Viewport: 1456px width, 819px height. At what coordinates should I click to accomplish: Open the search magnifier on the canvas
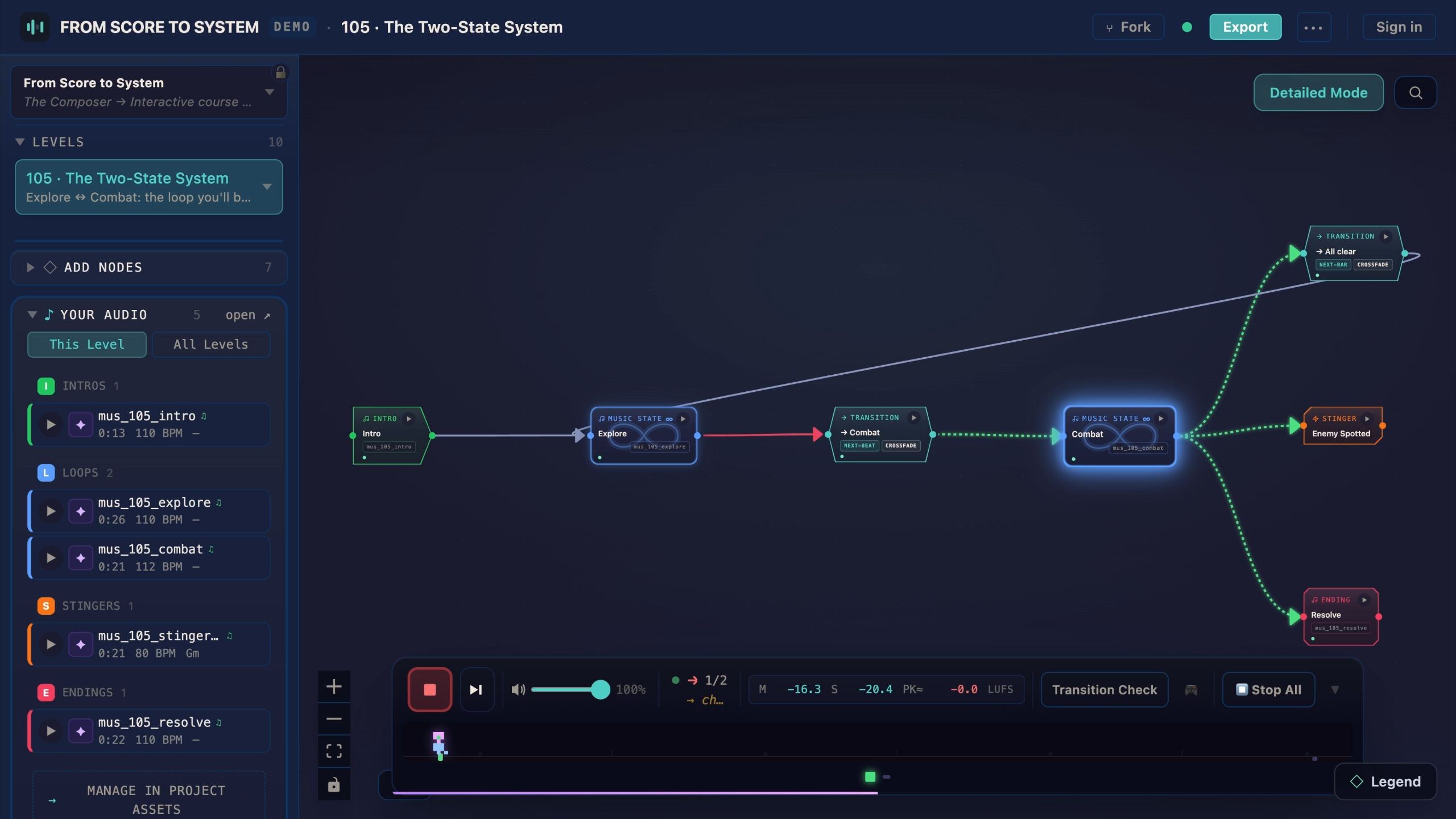[x=1416, y=93]
